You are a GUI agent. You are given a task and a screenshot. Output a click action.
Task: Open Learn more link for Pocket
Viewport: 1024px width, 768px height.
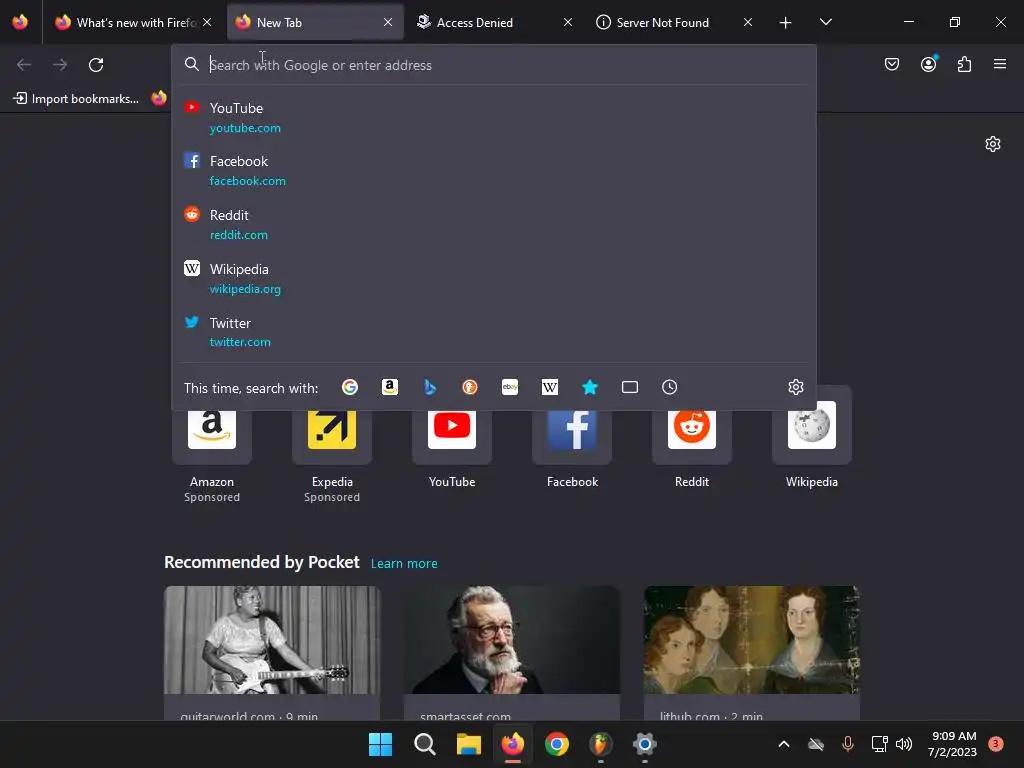click(404, 563)
